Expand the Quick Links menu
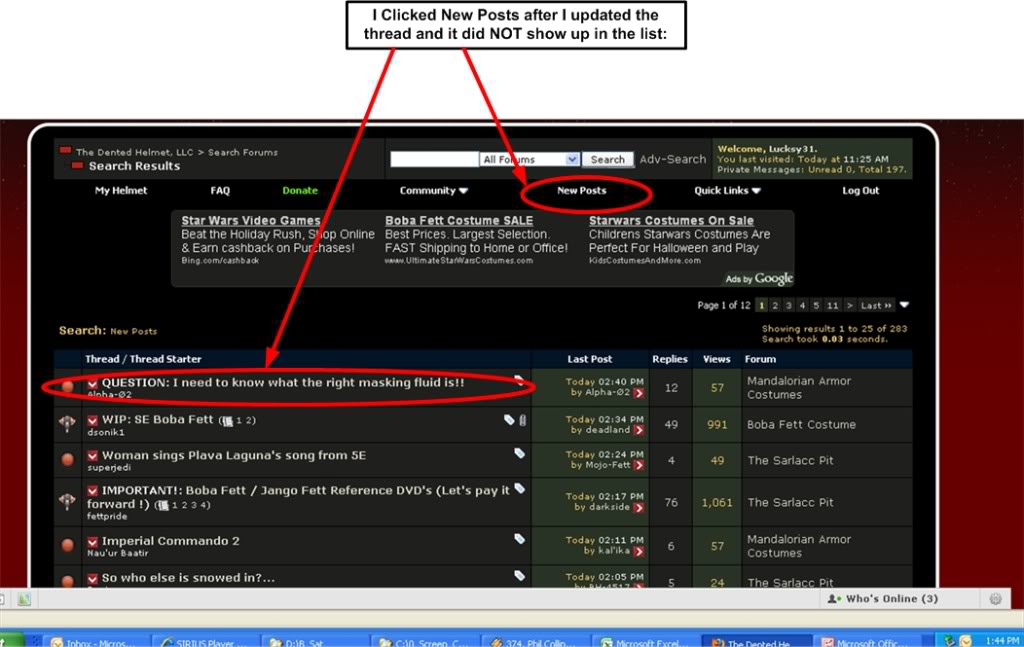 point(727,191)
